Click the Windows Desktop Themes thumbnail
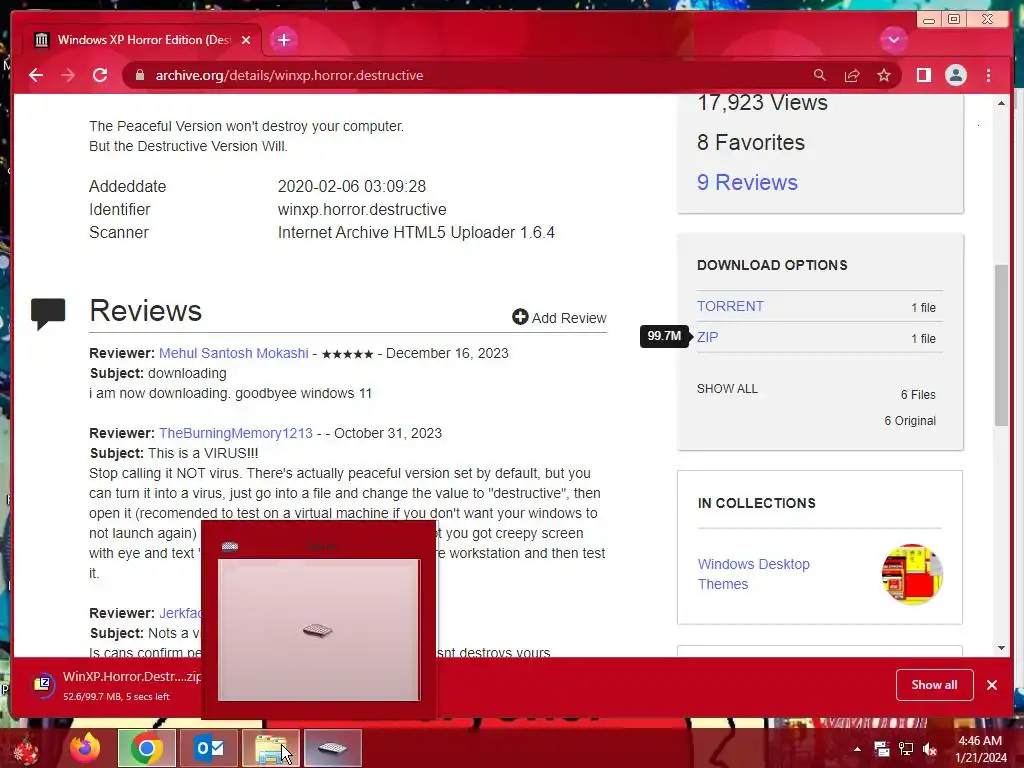This screenshot has height=768, width=1024. point(912,574)
